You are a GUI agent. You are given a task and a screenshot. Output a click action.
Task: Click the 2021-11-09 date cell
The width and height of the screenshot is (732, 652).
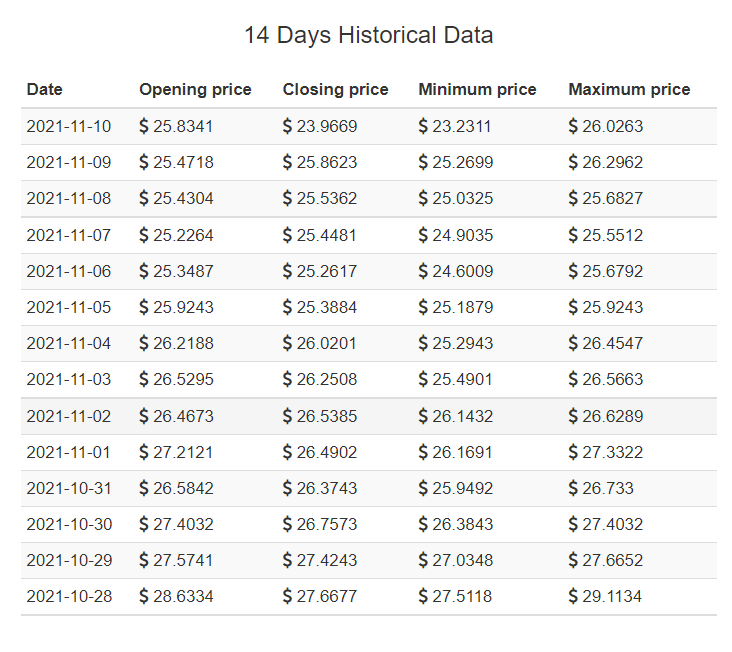tap(69, 163)
